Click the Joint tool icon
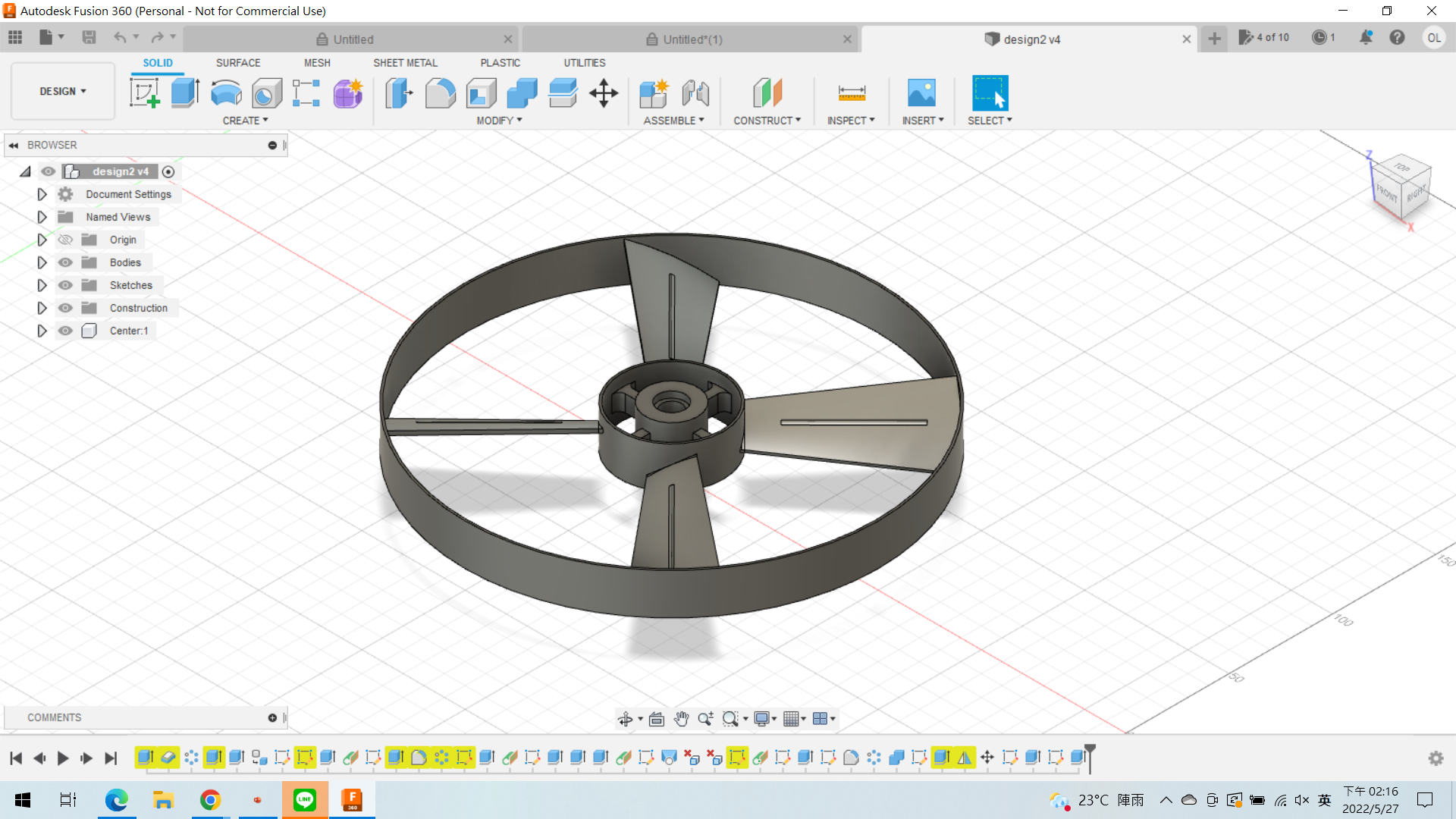The width and height of the screenshot is (1456, 819). [x=695, y=93]
